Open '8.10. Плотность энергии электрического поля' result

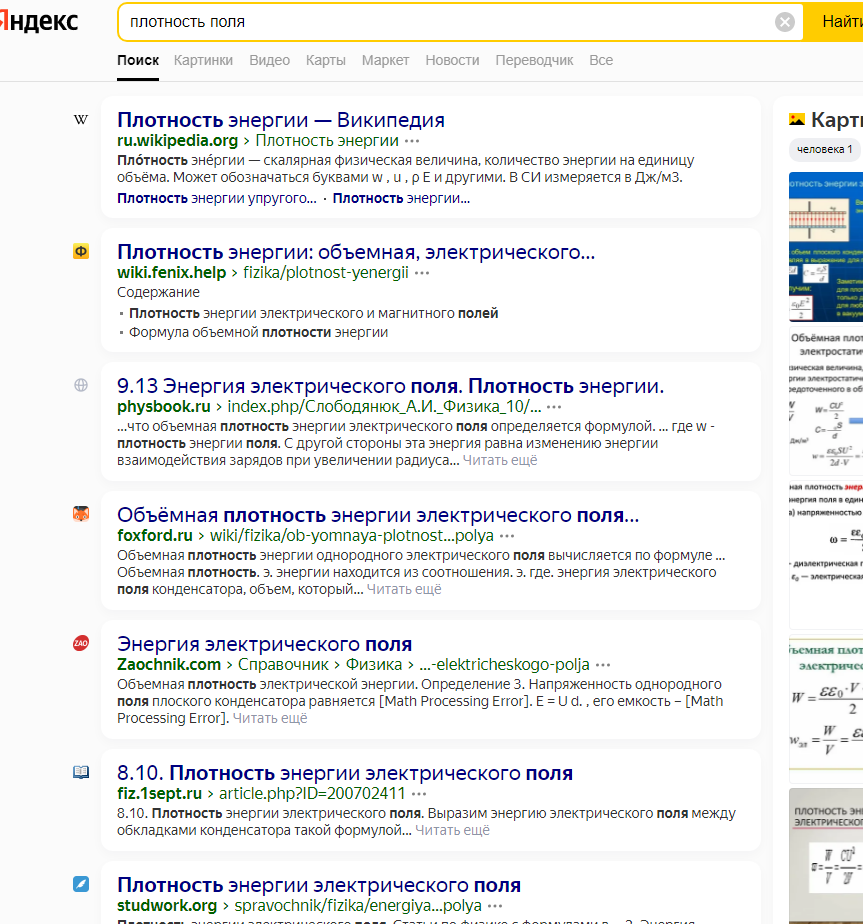point(345,773)
